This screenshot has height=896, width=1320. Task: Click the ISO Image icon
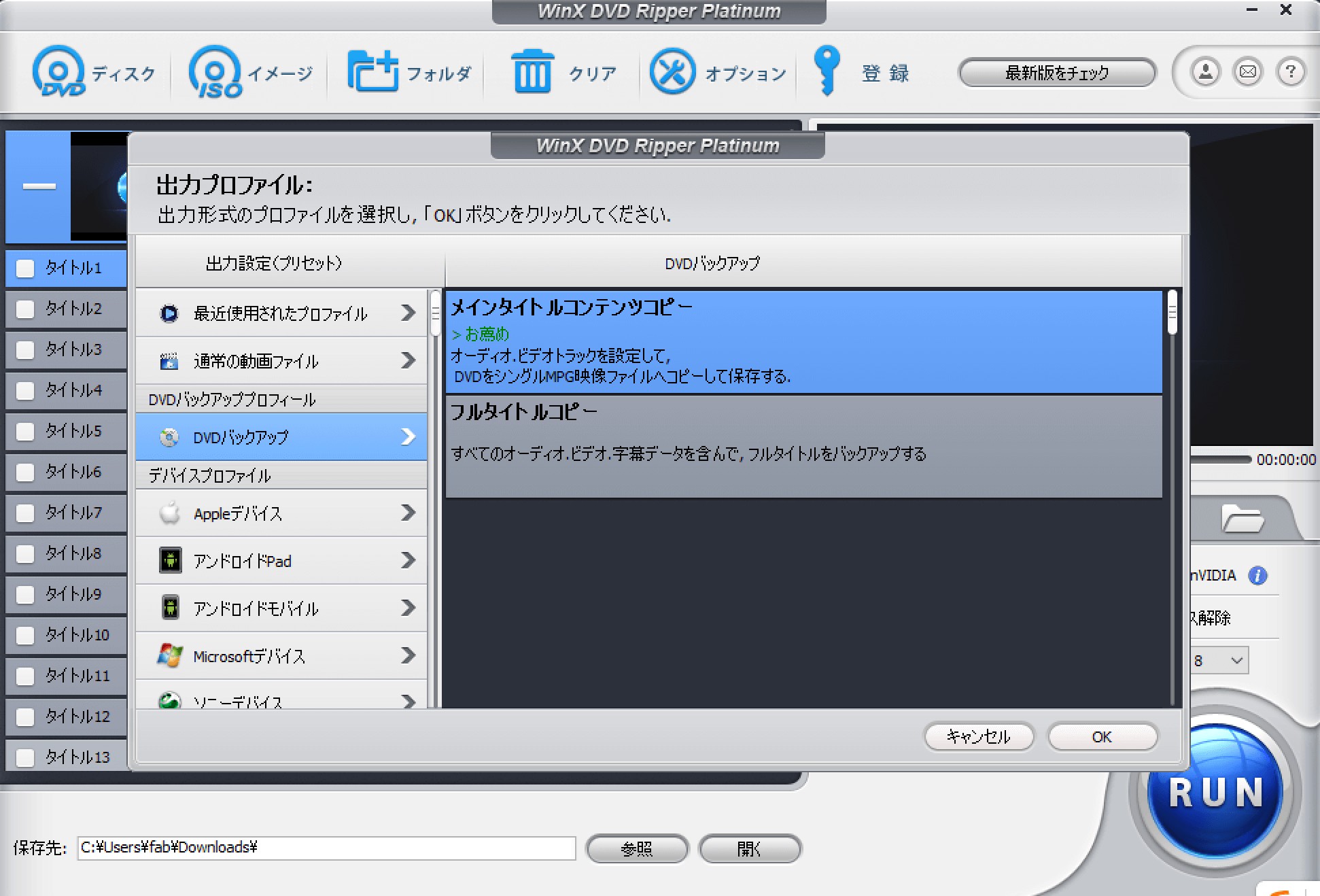(216, 71)
